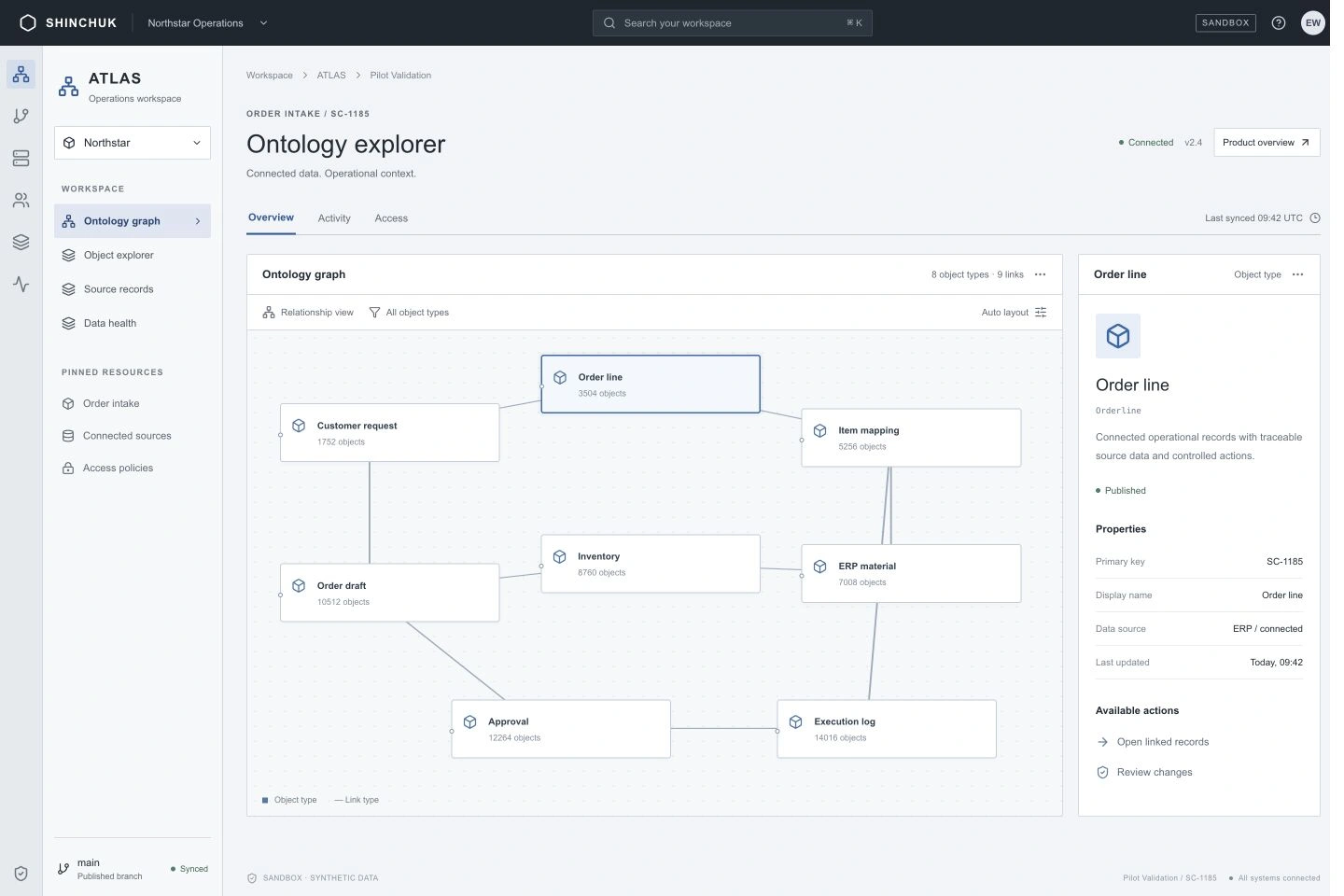Image resolution: width=1344 pixels, height=896 pixels.
Task: Select the ERP material graph node
Action: pyautogui.click(x=911, y=574)
